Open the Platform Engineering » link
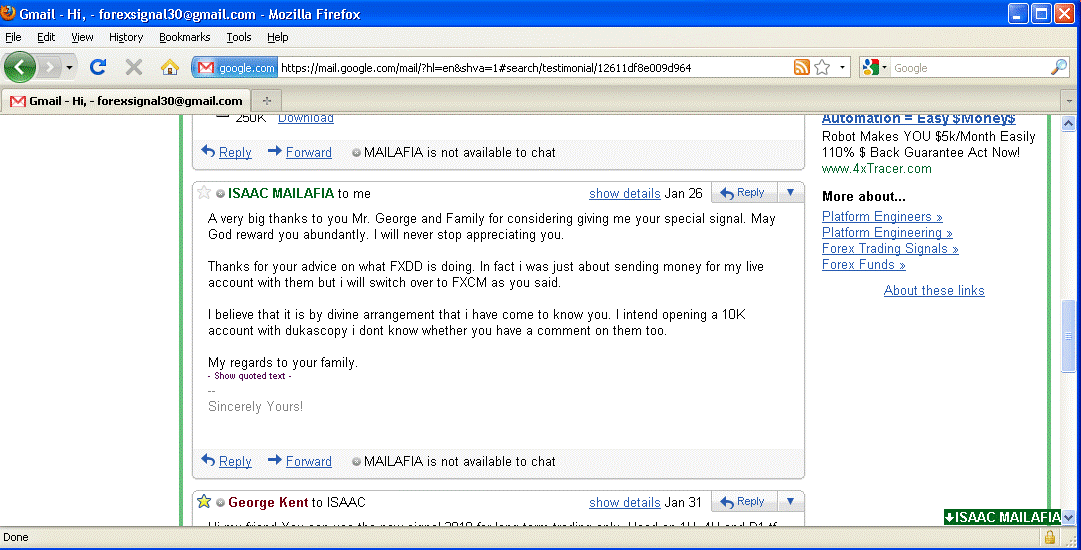Screen dimensions: 1081x550 coord(887,232)
